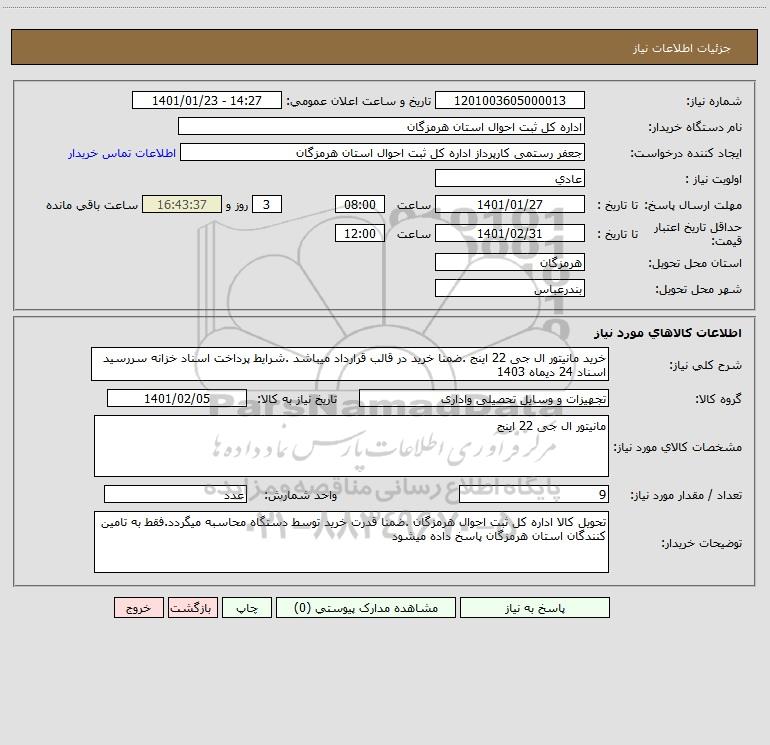The width and height of the screenshot is (770, 745).
Task: Click the announcement date field 1401/01/23 - 14:27
Action: point(207,100)
